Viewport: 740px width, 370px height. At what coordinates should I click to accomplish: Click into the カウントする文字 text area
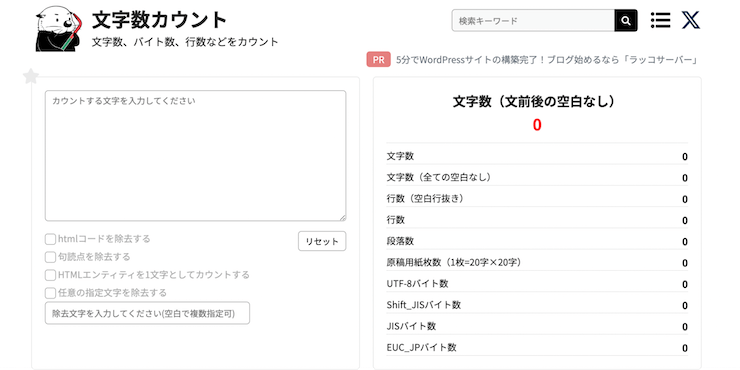195,156
